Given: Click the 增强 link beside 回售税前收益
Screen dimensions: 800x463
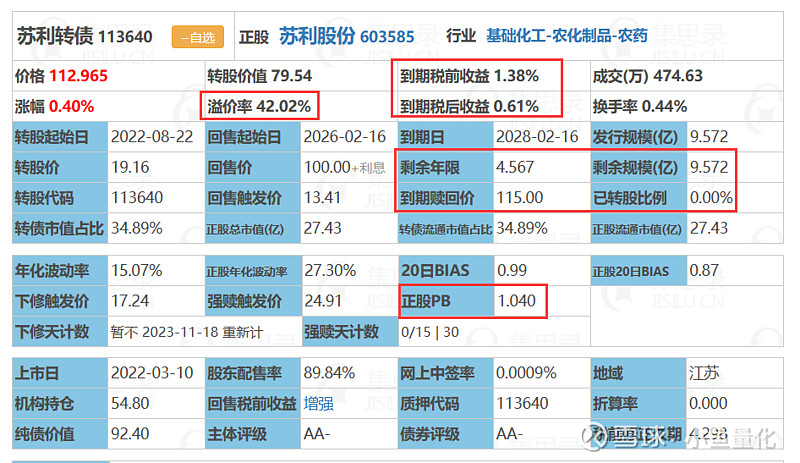Looking at the screenshot, I should (x=318, y=404).
